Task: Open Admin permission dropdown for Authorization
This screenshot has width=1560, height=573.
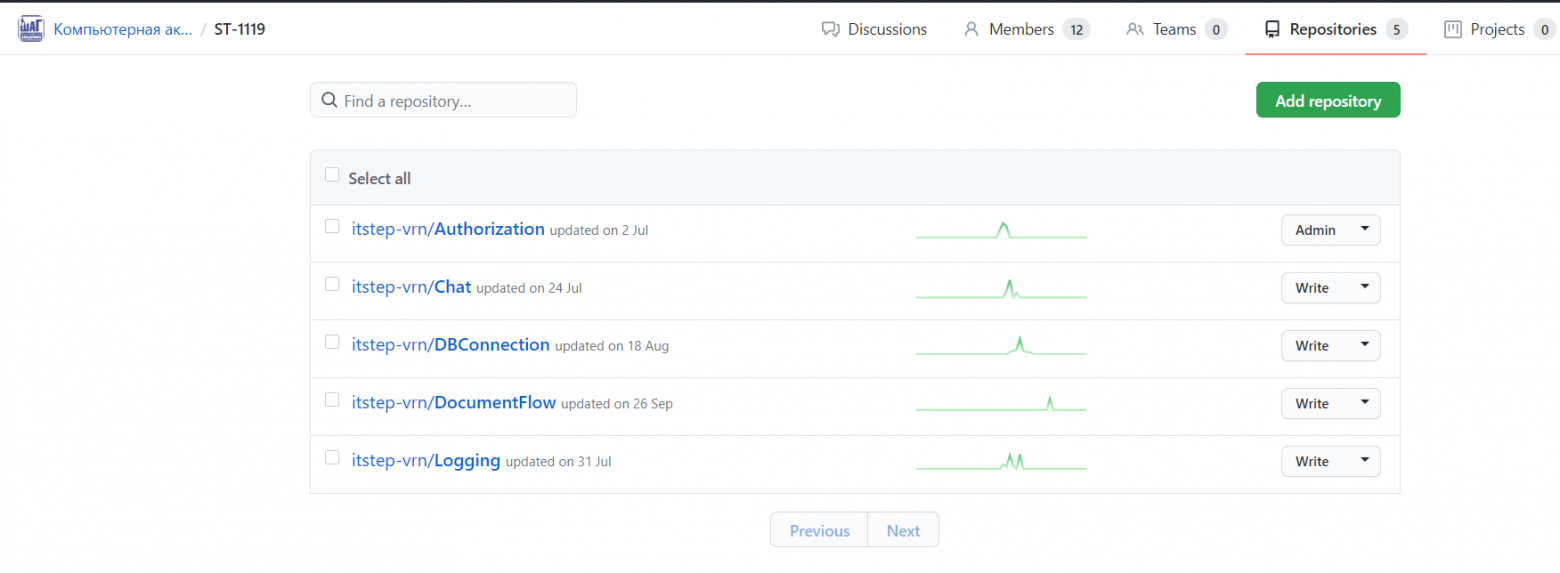Action: click(1331, 230)
